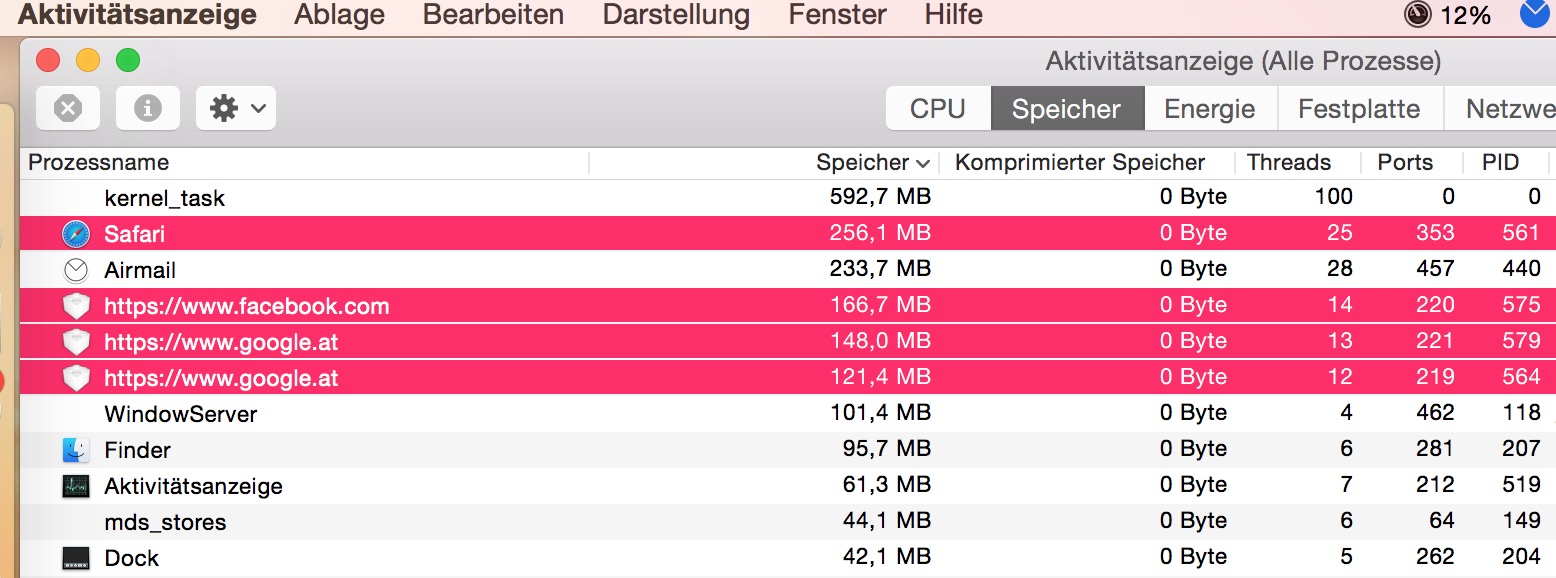Click the Safari compass icon
Screen dimensions: 1556x578
point(76,234)
